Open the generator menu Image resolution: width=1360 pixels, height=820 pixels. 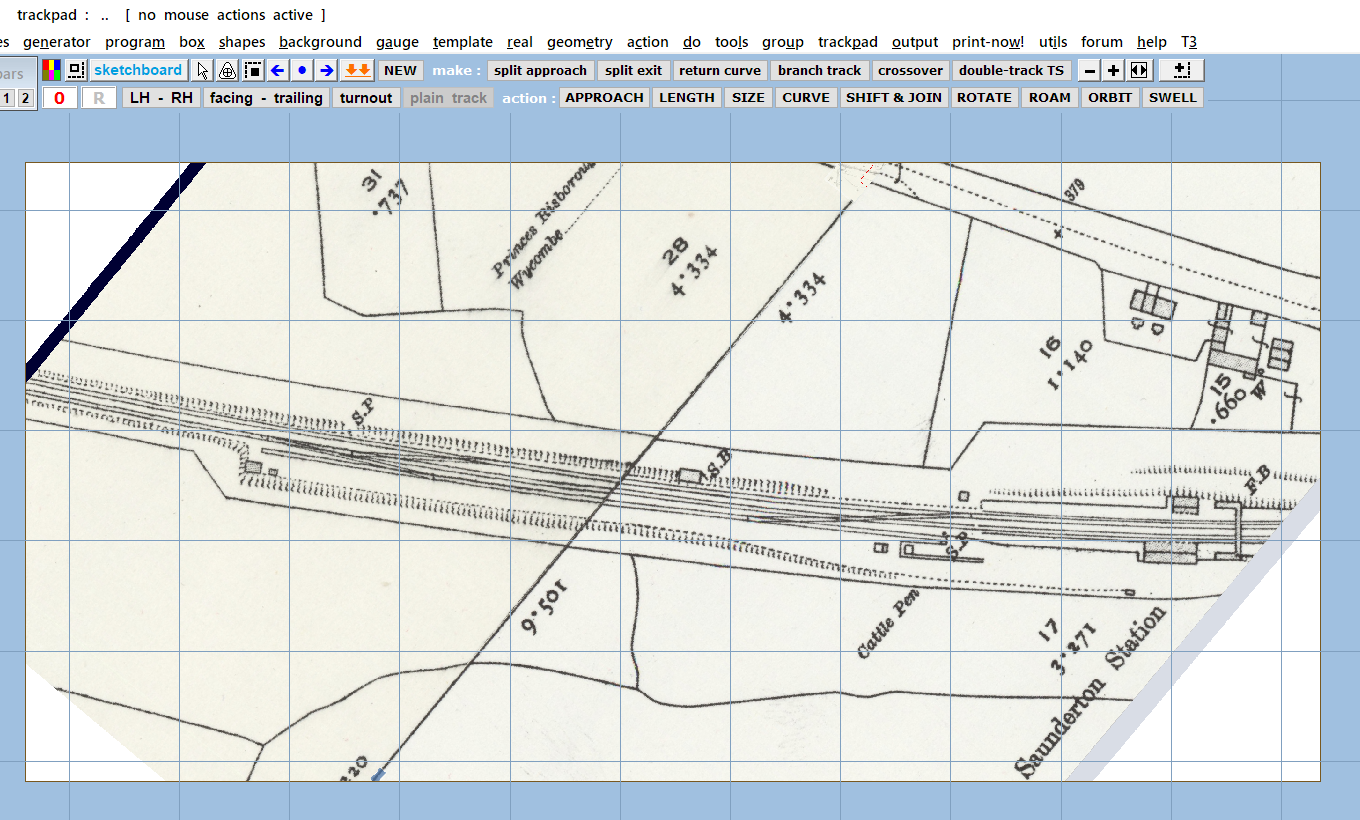coord(57,42)
